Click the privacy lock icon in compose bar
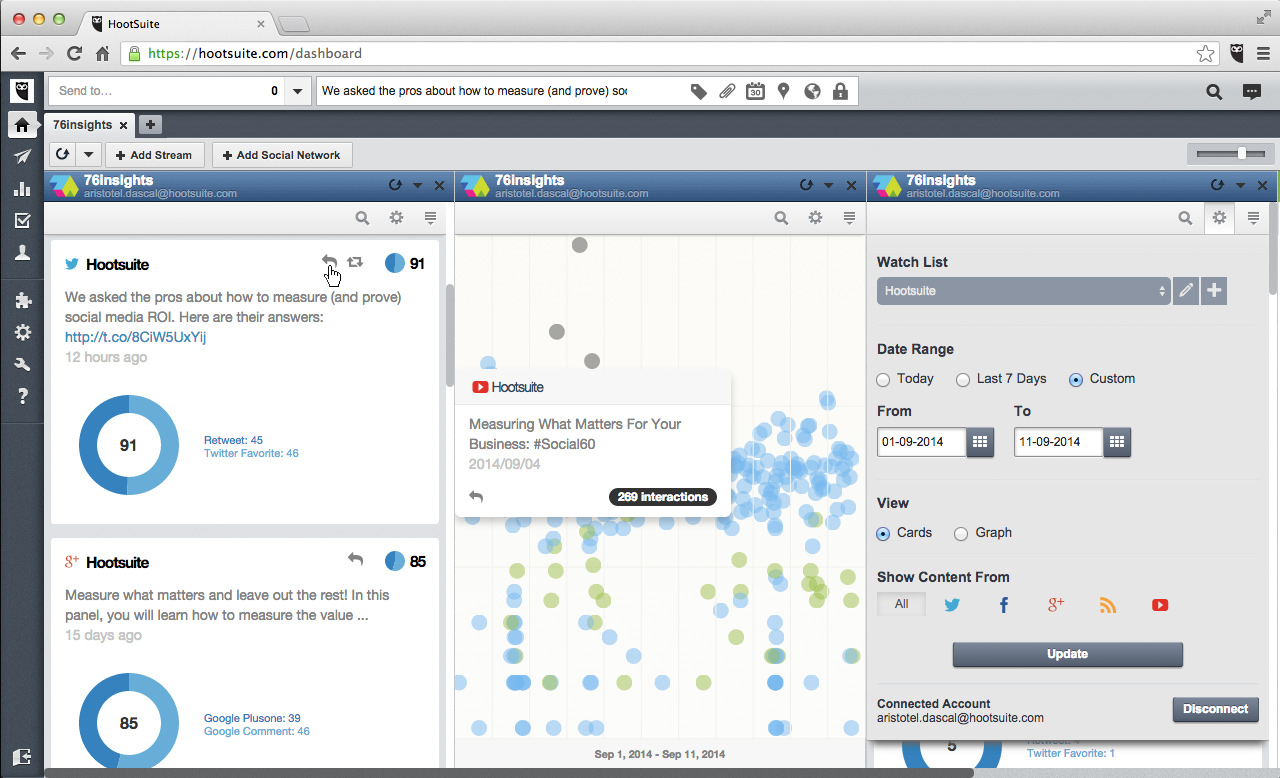Screen dimensions: 1280x778 click(840, 91)
